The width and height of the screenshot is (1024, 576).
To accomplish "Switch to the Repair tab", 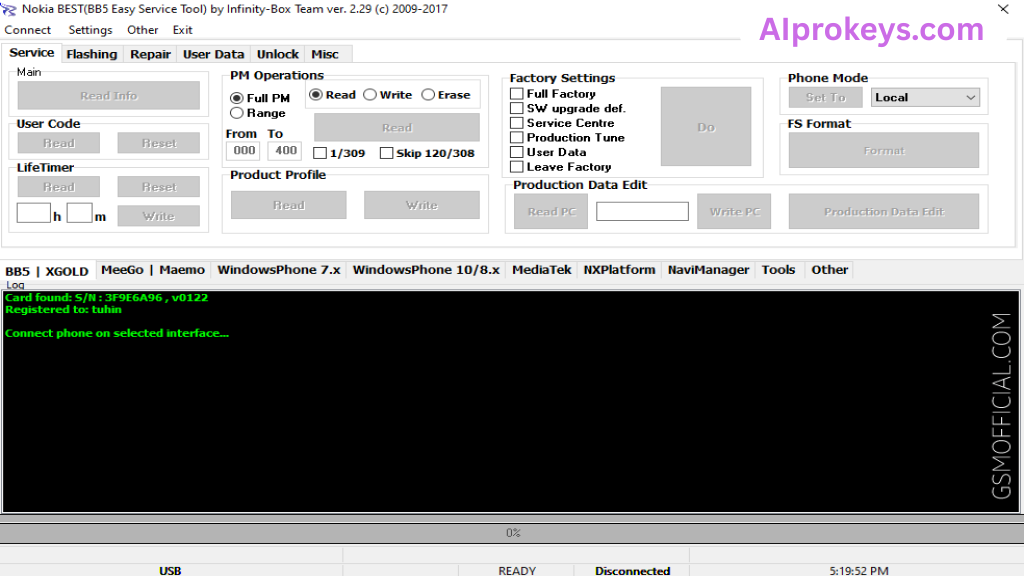I will (150, 54).
